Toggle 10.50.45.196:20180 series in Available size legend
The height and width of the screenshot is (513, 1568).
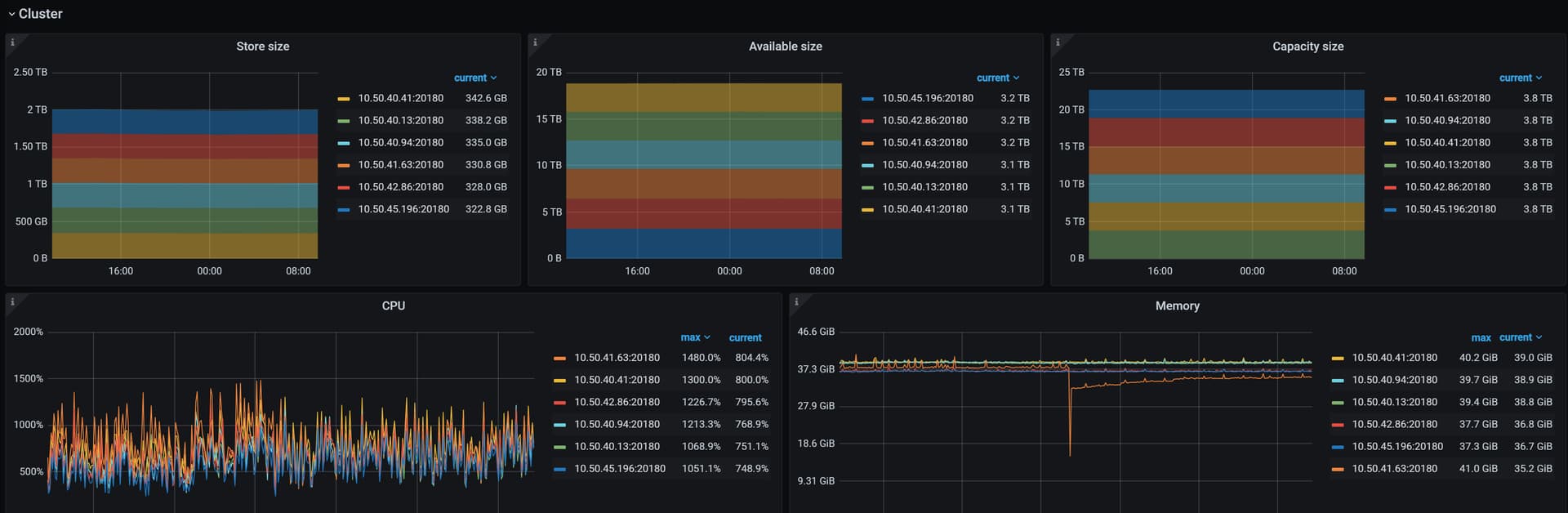coord(927,98)
